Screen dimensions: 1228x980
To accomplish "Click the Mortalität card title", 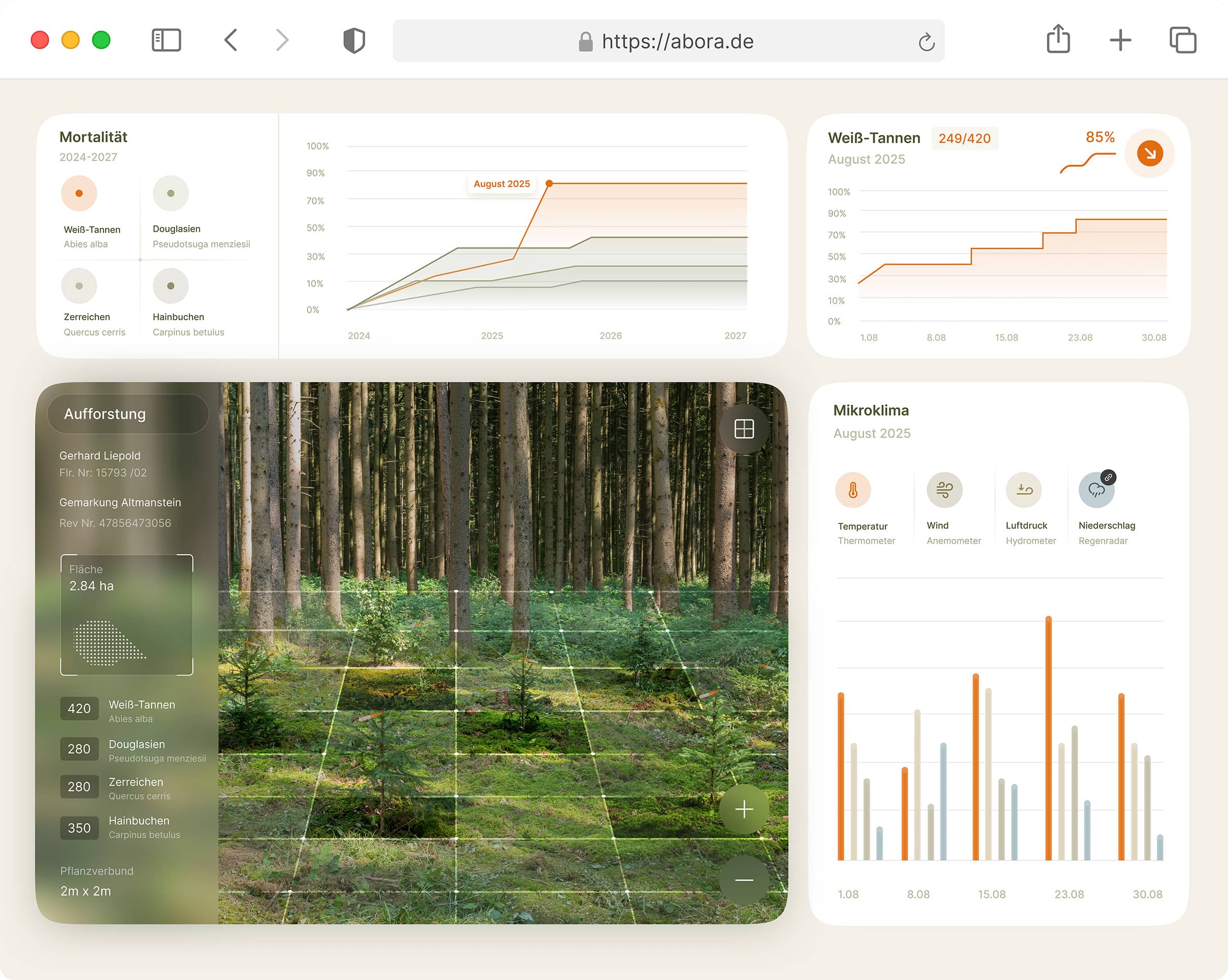I will [x=94, y=137].
